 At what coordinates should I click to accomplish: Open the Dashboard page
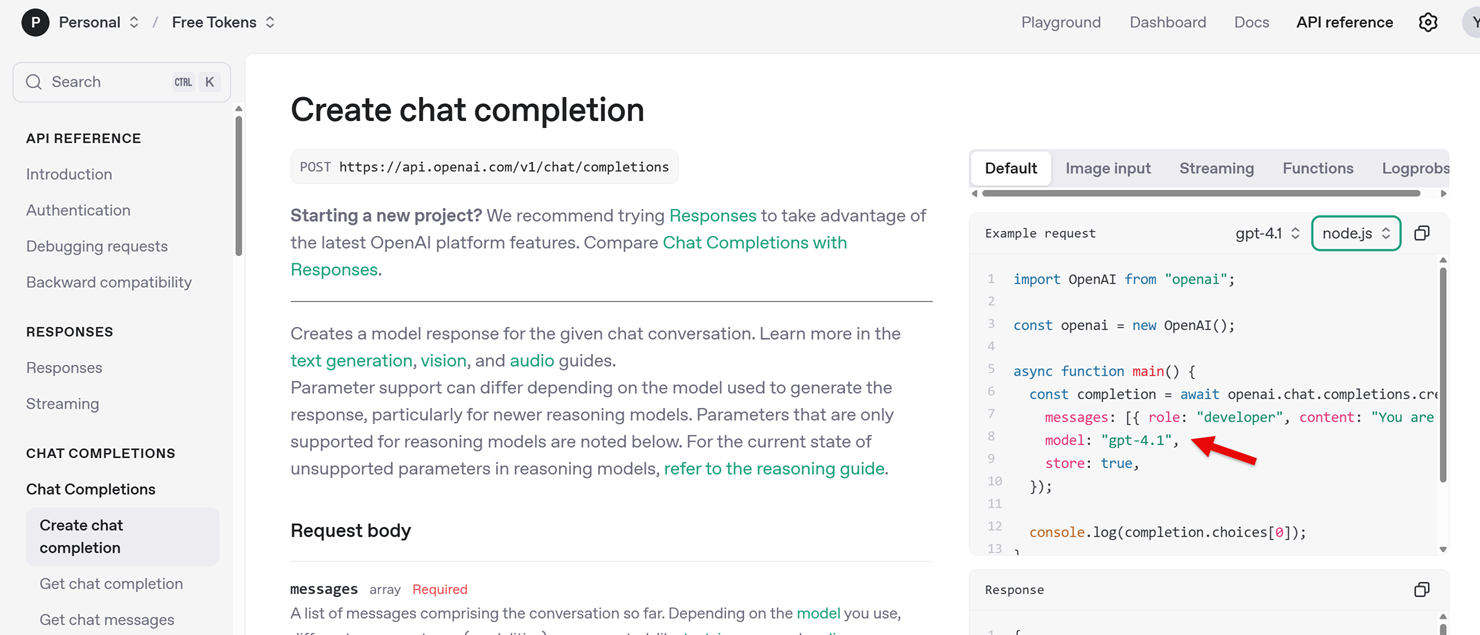pyautogui.click(x=1167, y=22)
